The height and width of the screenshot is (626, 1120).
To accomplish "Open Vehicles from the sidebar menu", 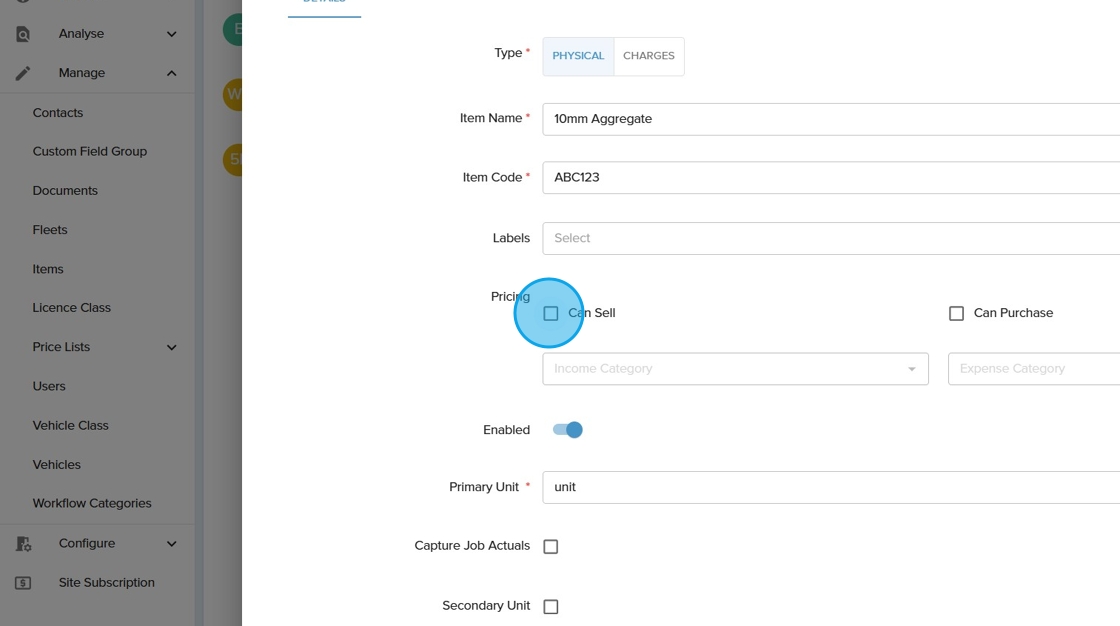I will 57,465.
